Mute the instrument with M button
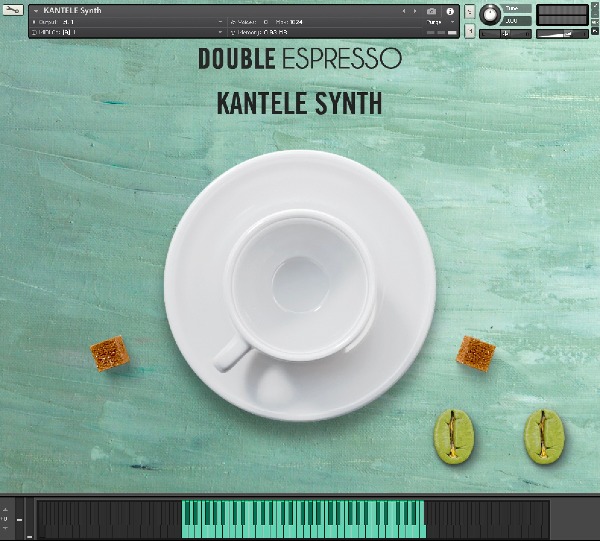This screenshot has width=600, height=541. 470,30
